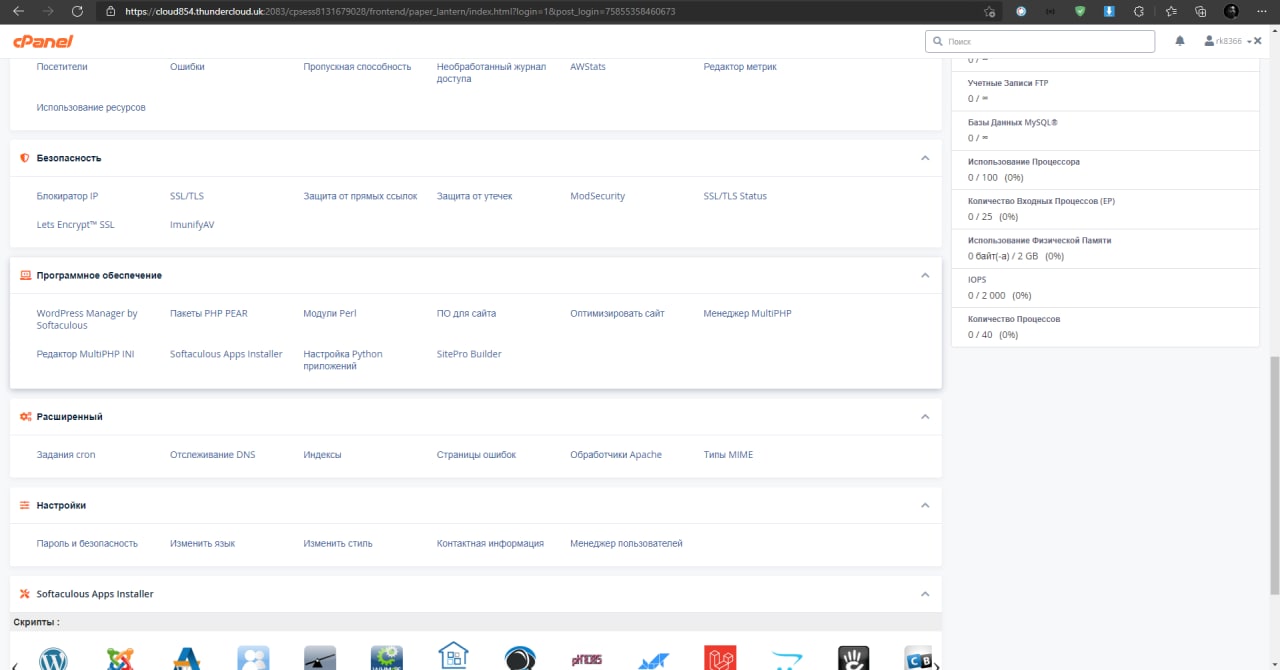
Task: Click the logout X icon next to rk8366
Action: point(1257,41)
